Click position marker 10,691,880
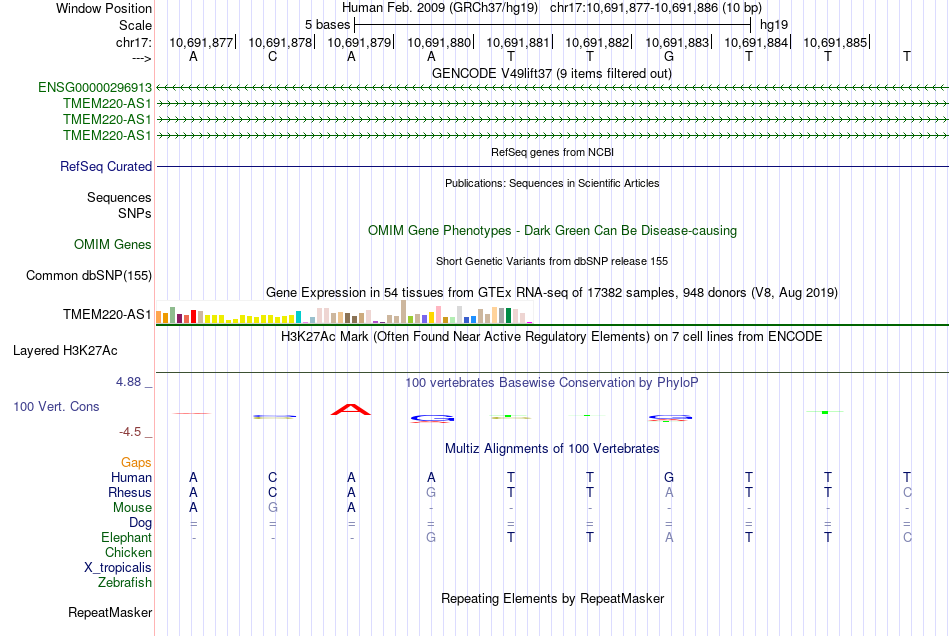 tap(439, 42)
